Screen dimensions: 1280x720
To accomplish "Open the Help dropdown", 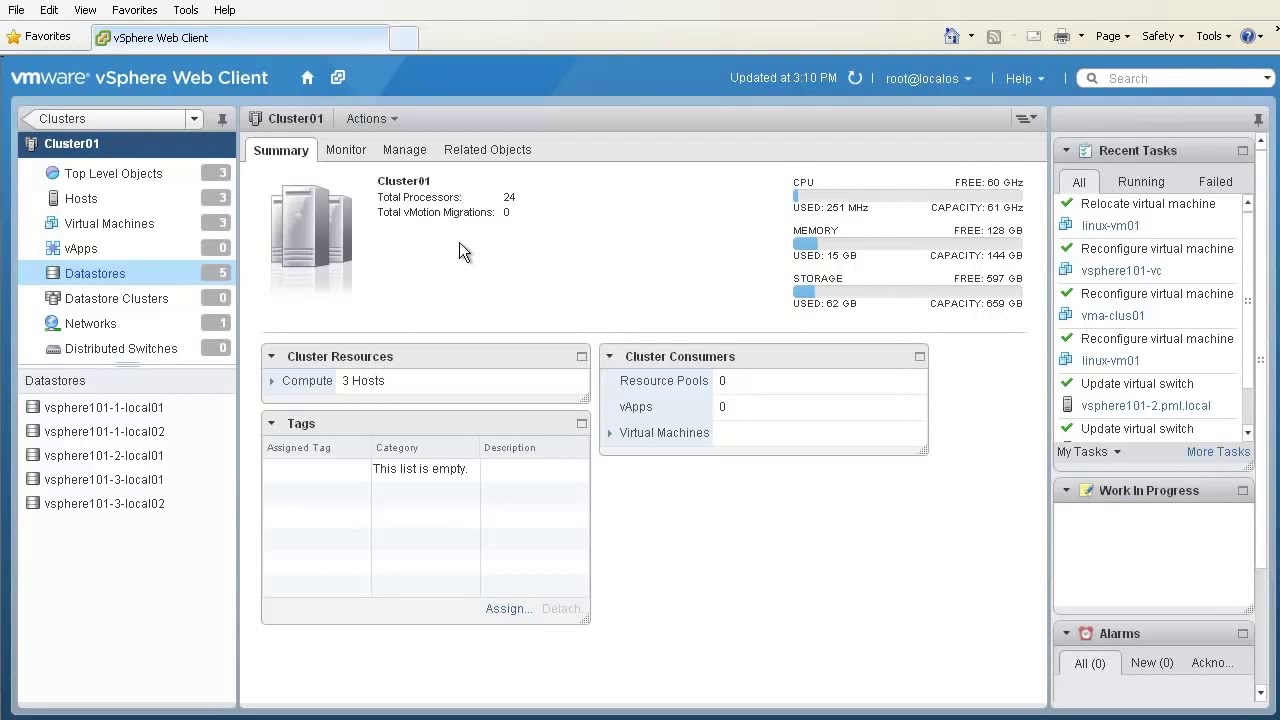I will pos(1025,78).
